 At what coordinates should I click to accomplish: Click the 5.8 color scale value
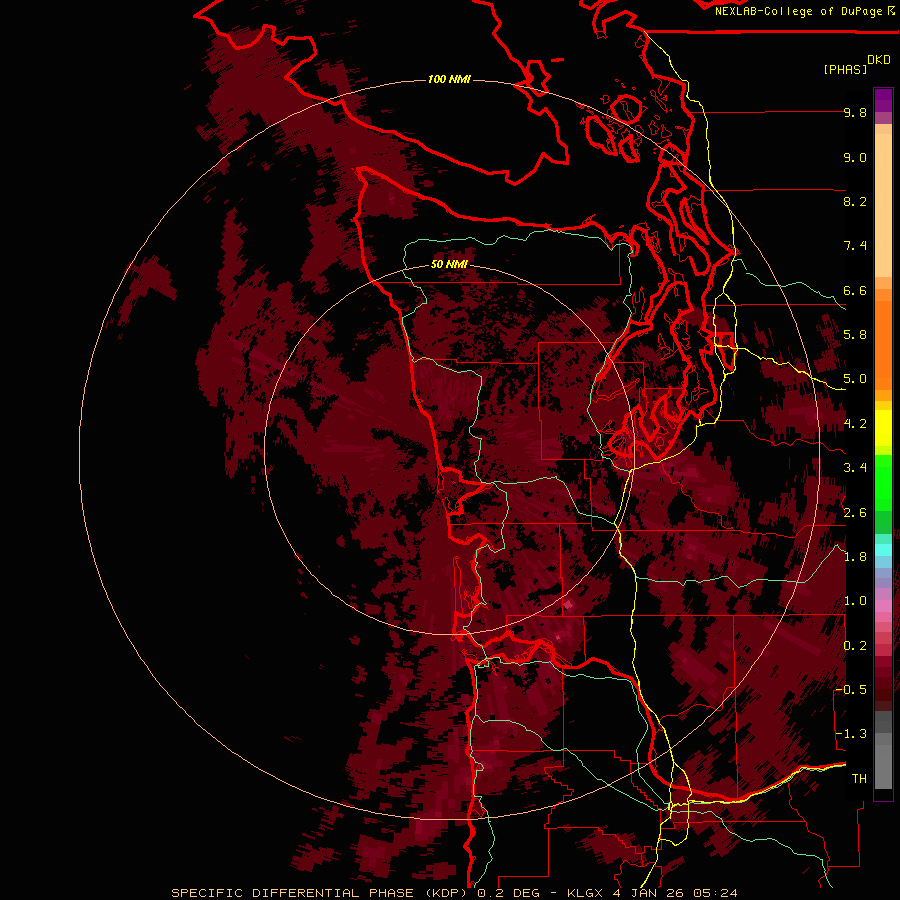[855, 335]
